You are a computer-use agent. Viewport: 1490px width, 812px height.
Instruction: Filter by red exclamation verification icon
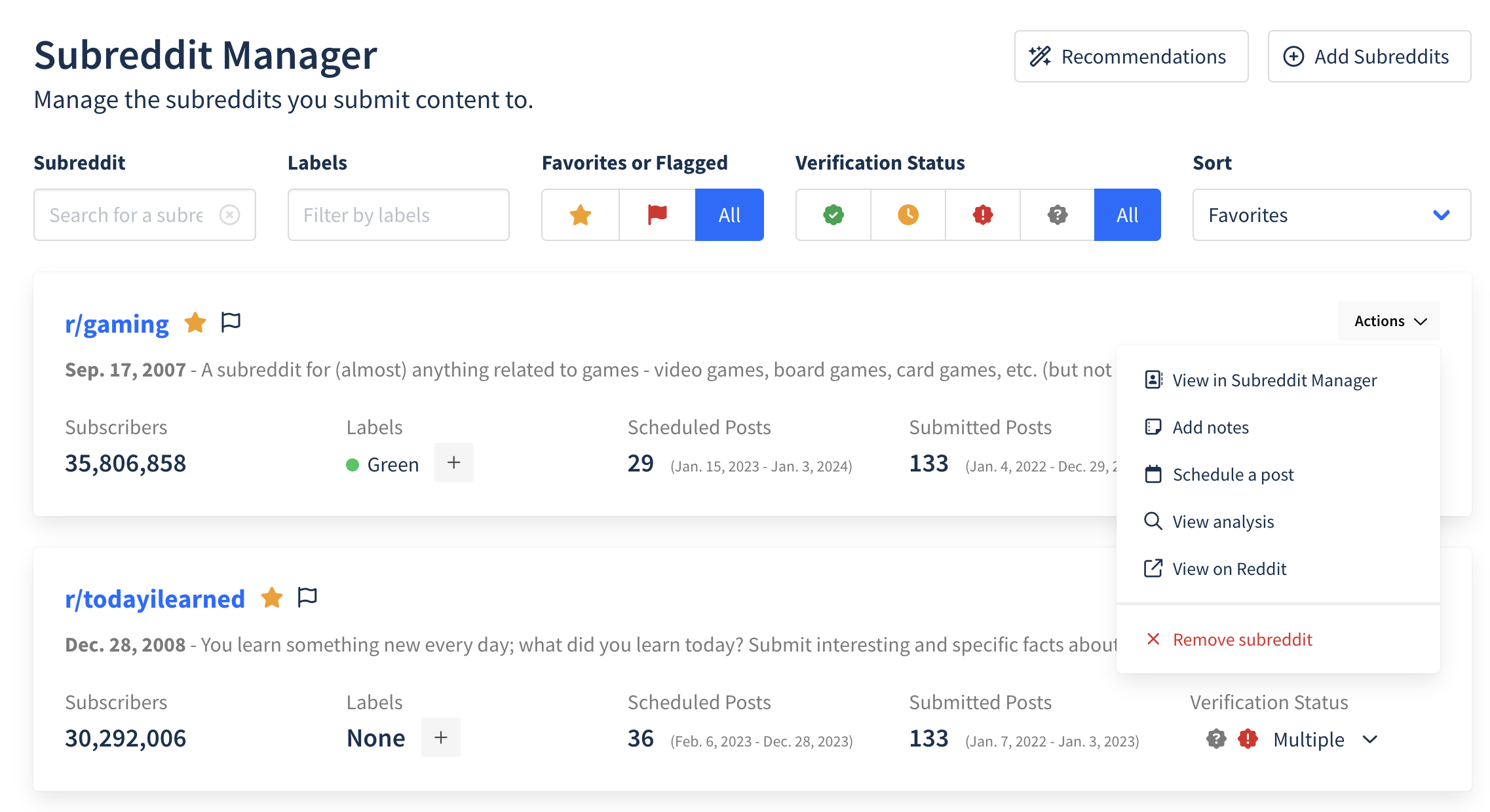pyautogui.click(x=983, y=215)
